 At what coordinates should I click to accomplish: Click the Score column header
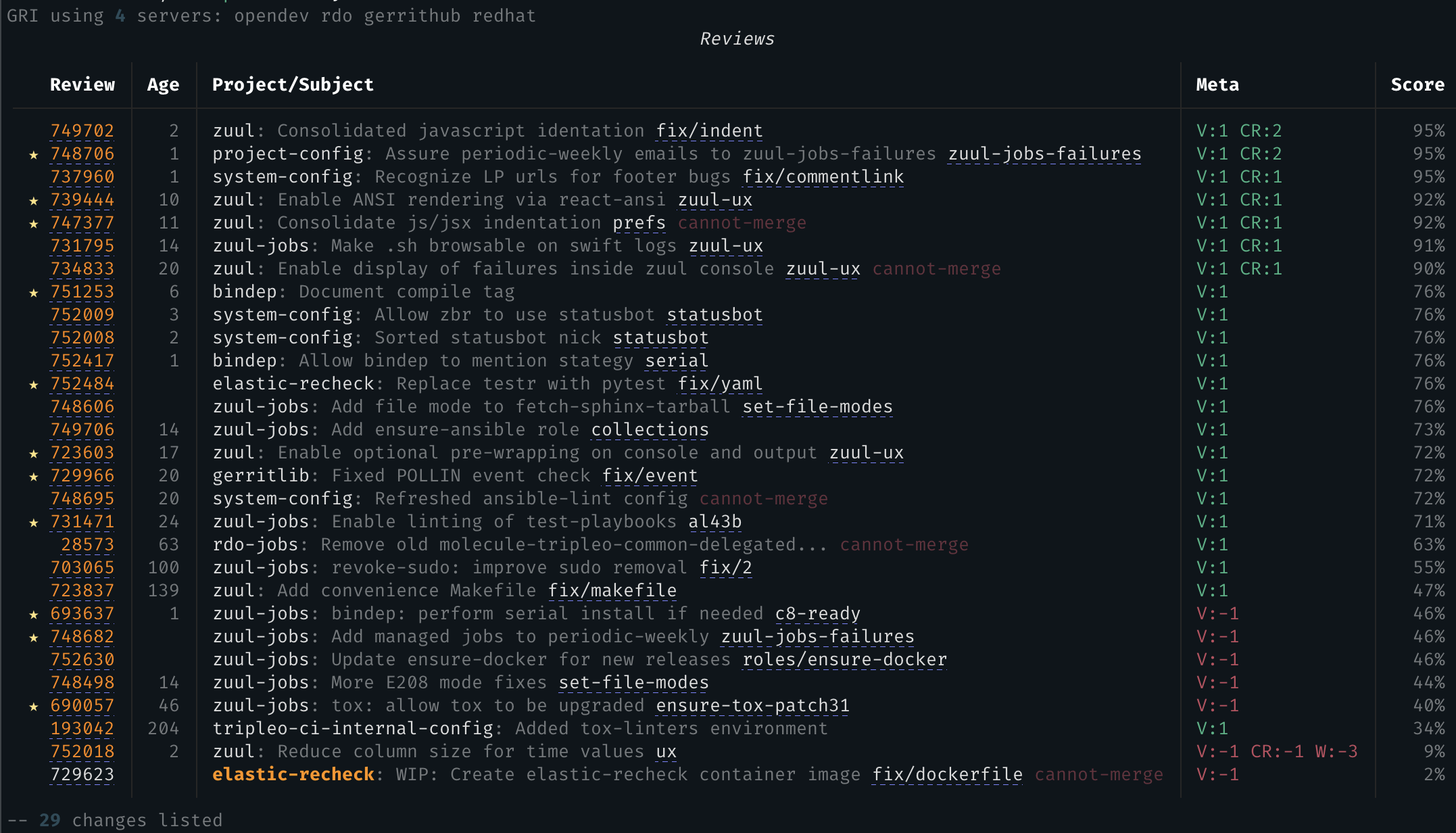[1417, 84]
